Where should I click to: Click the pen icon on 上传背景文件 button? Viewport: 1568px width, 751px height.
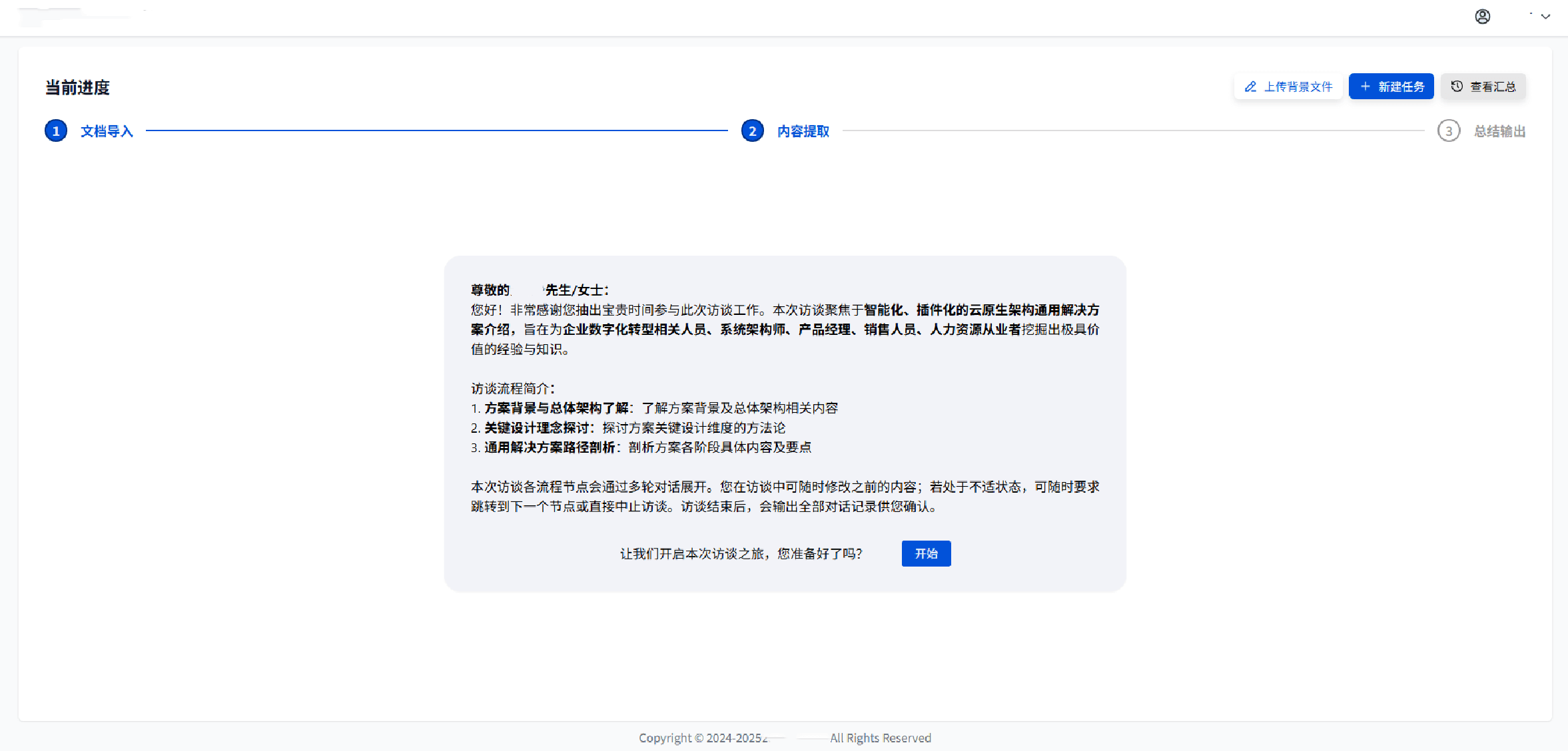(1250, 87)
